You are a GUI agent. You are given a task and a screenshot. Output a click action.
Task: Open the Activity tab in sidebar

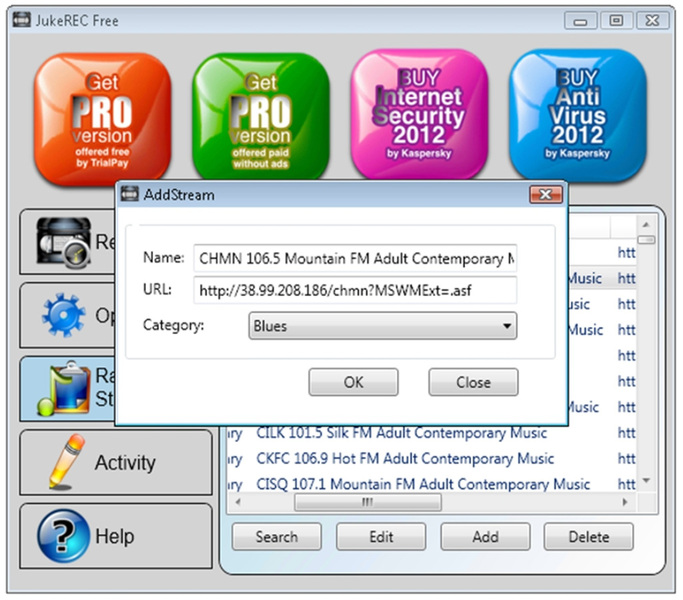pyautogui.click(x=116, y=462)
